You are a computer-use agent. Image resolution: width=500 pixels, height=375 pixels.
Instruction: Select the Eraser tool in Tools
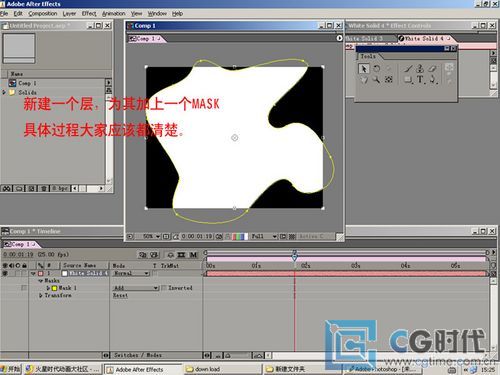tap(432, 69)
